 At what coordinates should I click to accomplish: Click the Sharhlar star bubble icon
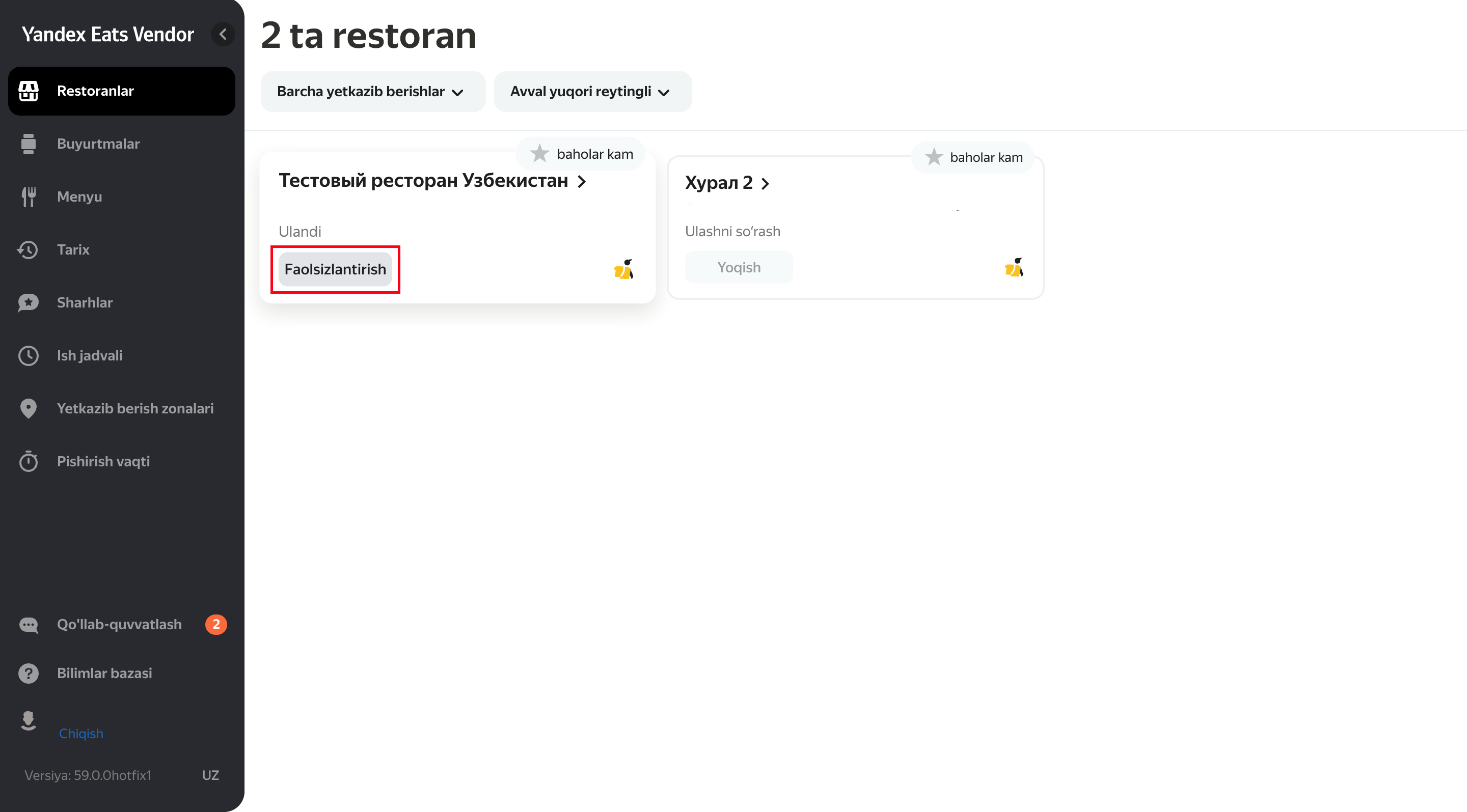click(x=29, y=303)
